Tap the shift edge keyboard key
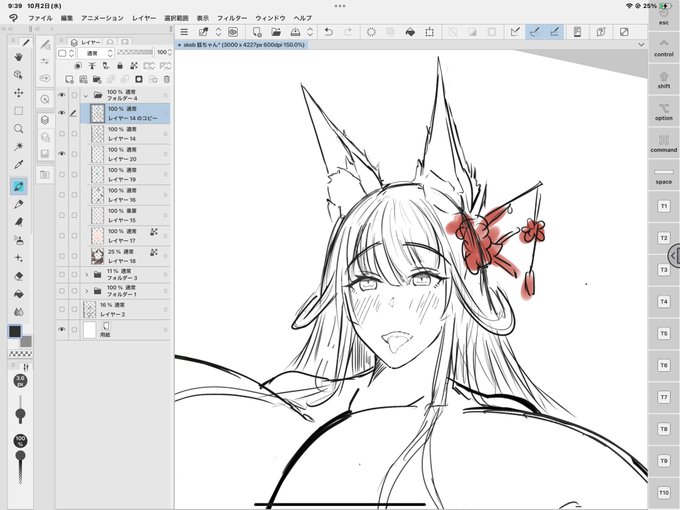 point(664,80)
